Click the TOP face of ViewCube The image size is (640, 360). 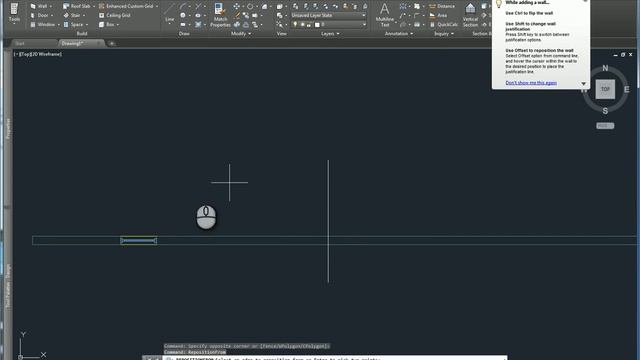(605, 89)
